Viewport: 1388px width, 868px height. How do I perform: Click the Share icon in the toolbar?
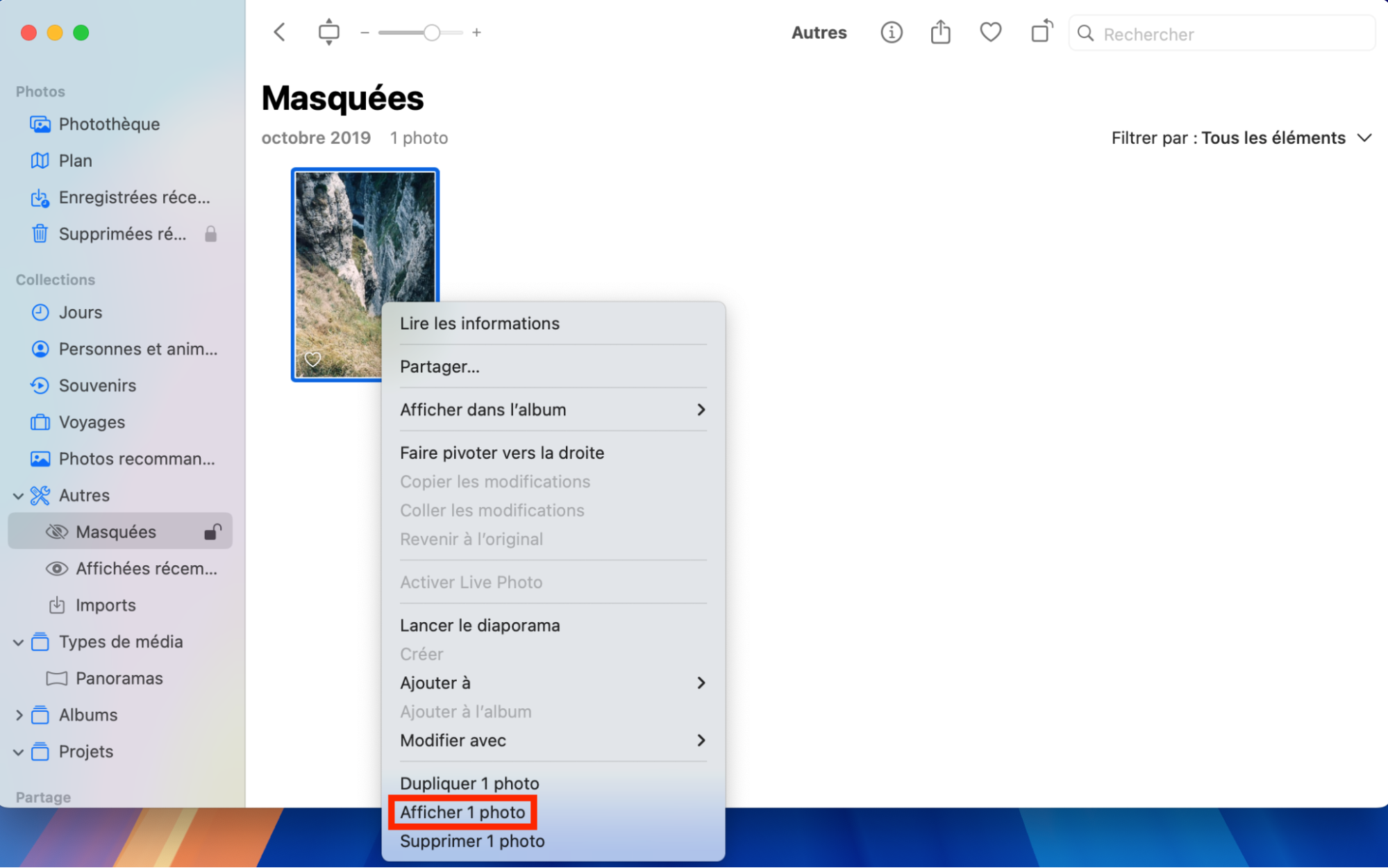point(940,32)
